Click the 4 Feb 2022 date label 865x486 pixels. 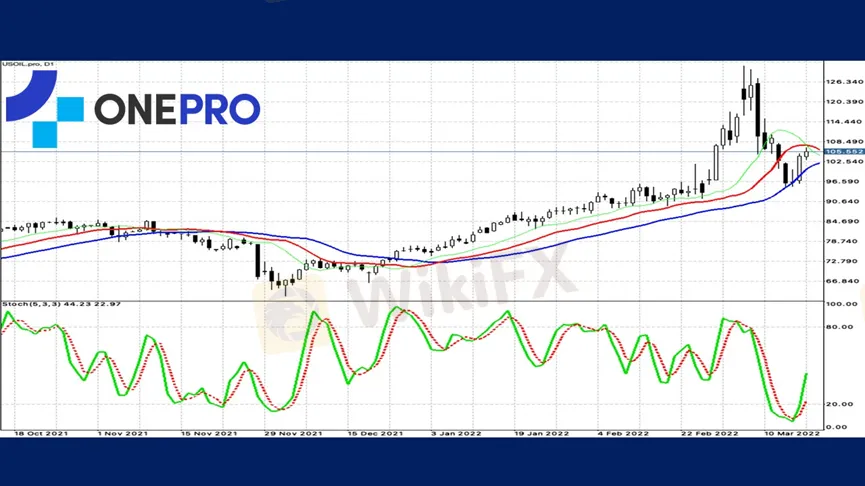[x=623, y=434]
